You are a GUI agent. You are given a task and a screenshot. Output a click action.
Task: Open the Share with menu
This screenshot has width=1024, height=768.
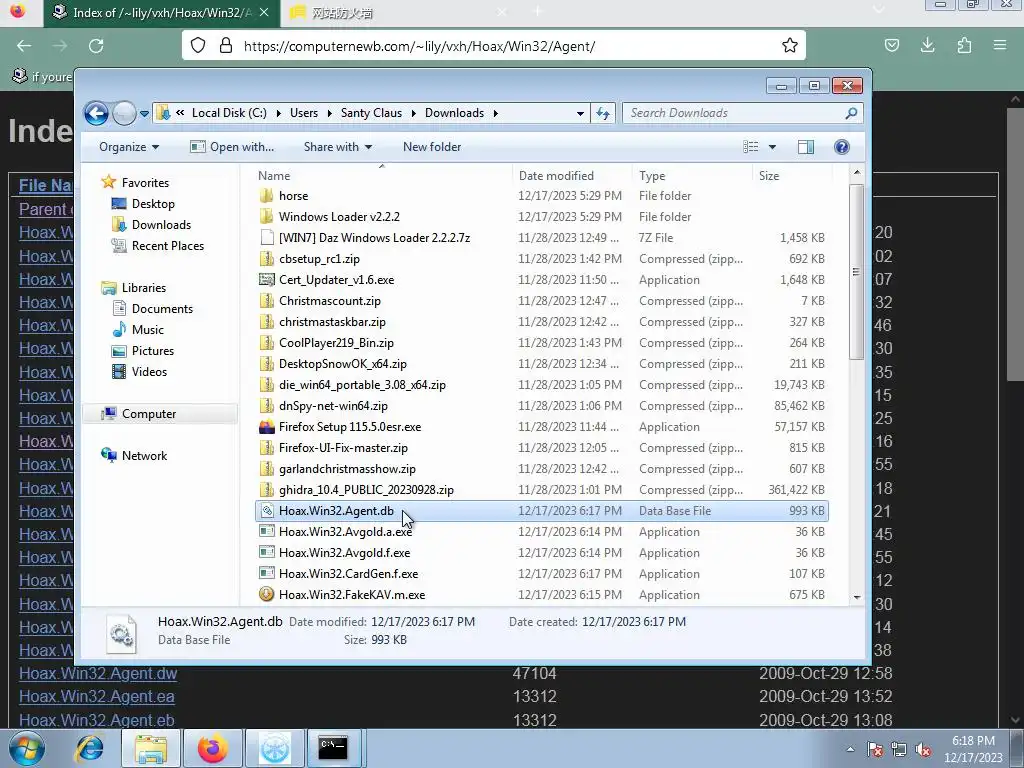pyautogui.click(x=338, y=147)
